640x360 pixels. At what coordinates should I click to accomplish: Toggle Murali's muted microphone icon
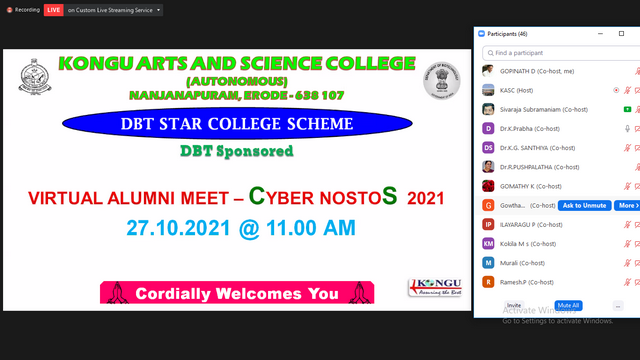[x=627, y=263]
